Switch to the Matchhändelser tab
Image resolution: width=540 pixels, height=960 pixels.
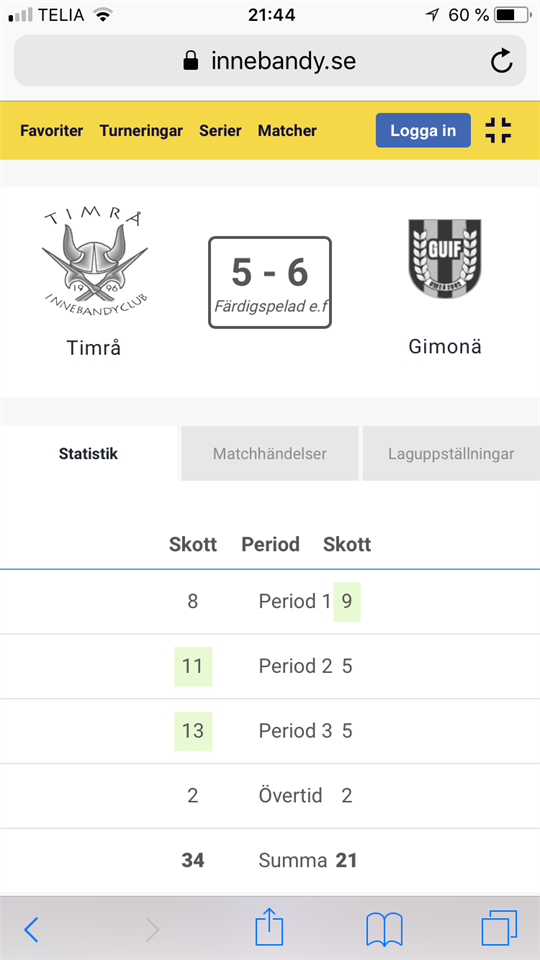pyautogui.click(x=269, y=454)
